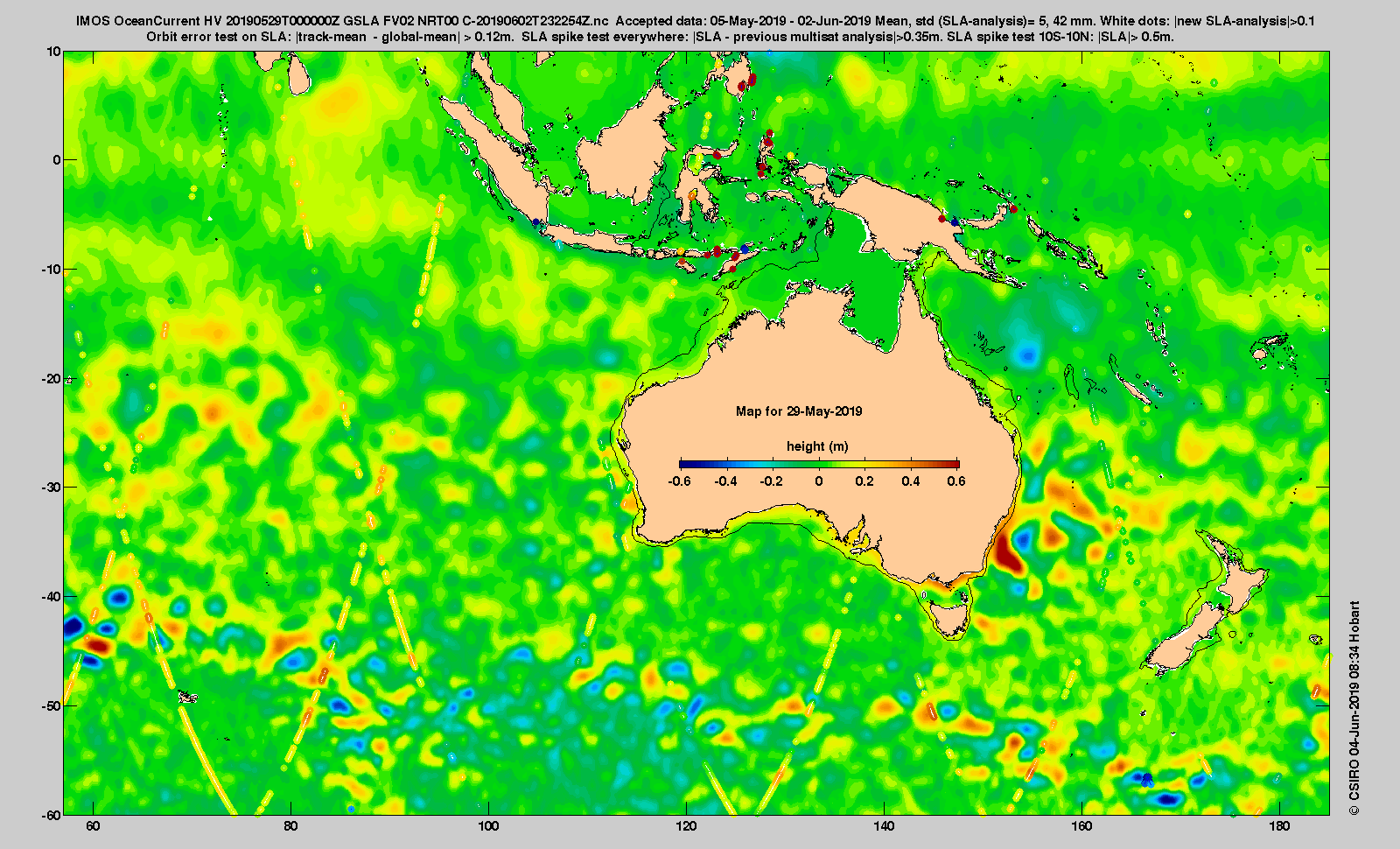Click the 60 longitude axis label
Viewport: 1400px width, 849px height.
point(94,826)
